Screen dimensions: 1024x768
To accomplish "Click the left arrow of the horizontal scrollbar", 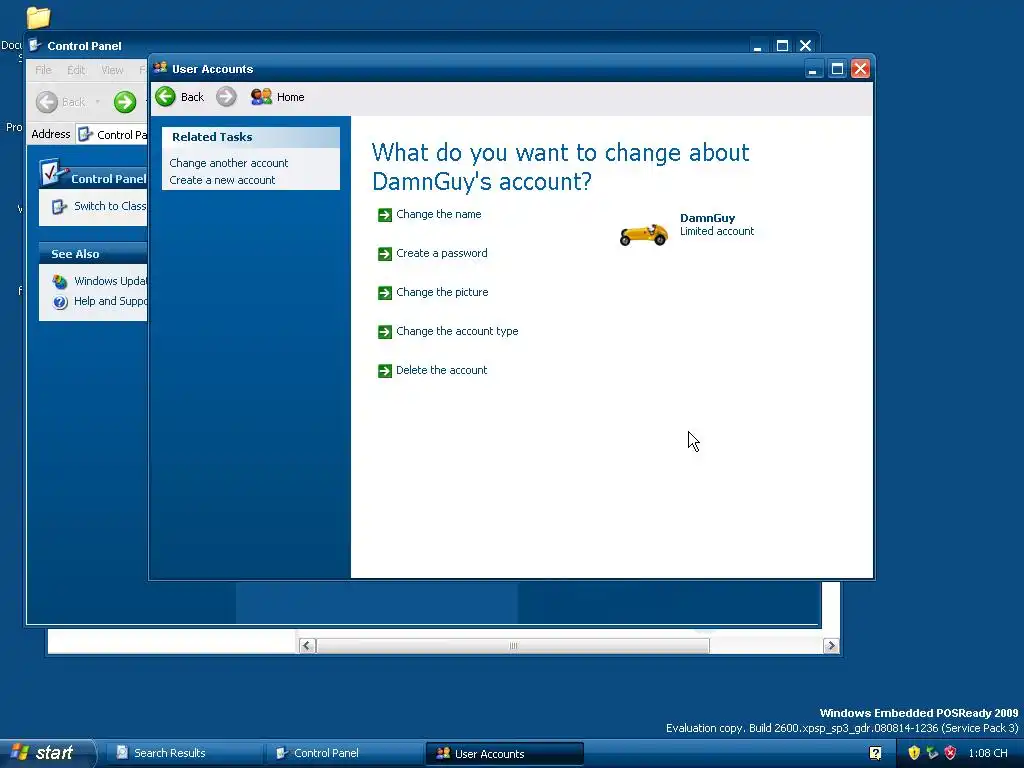I will 307,646.
